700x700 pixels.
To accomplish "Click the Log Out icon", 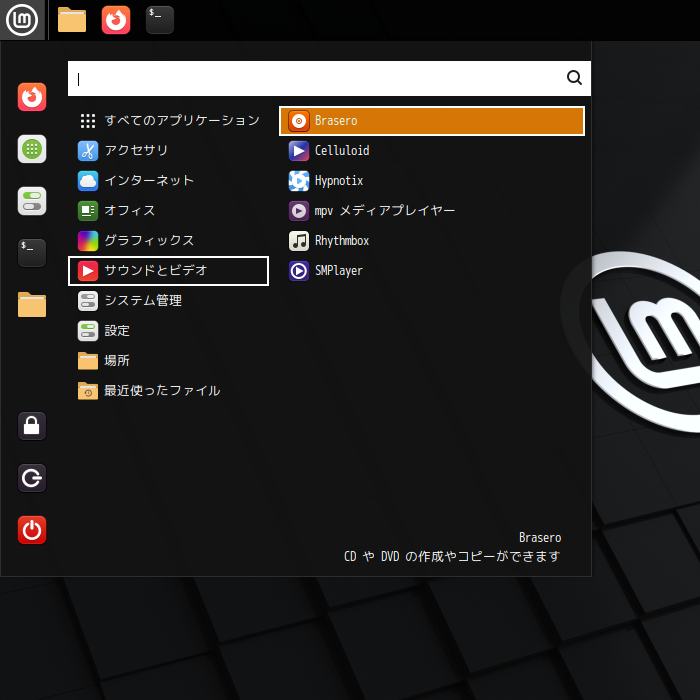I will coord(32,478).
